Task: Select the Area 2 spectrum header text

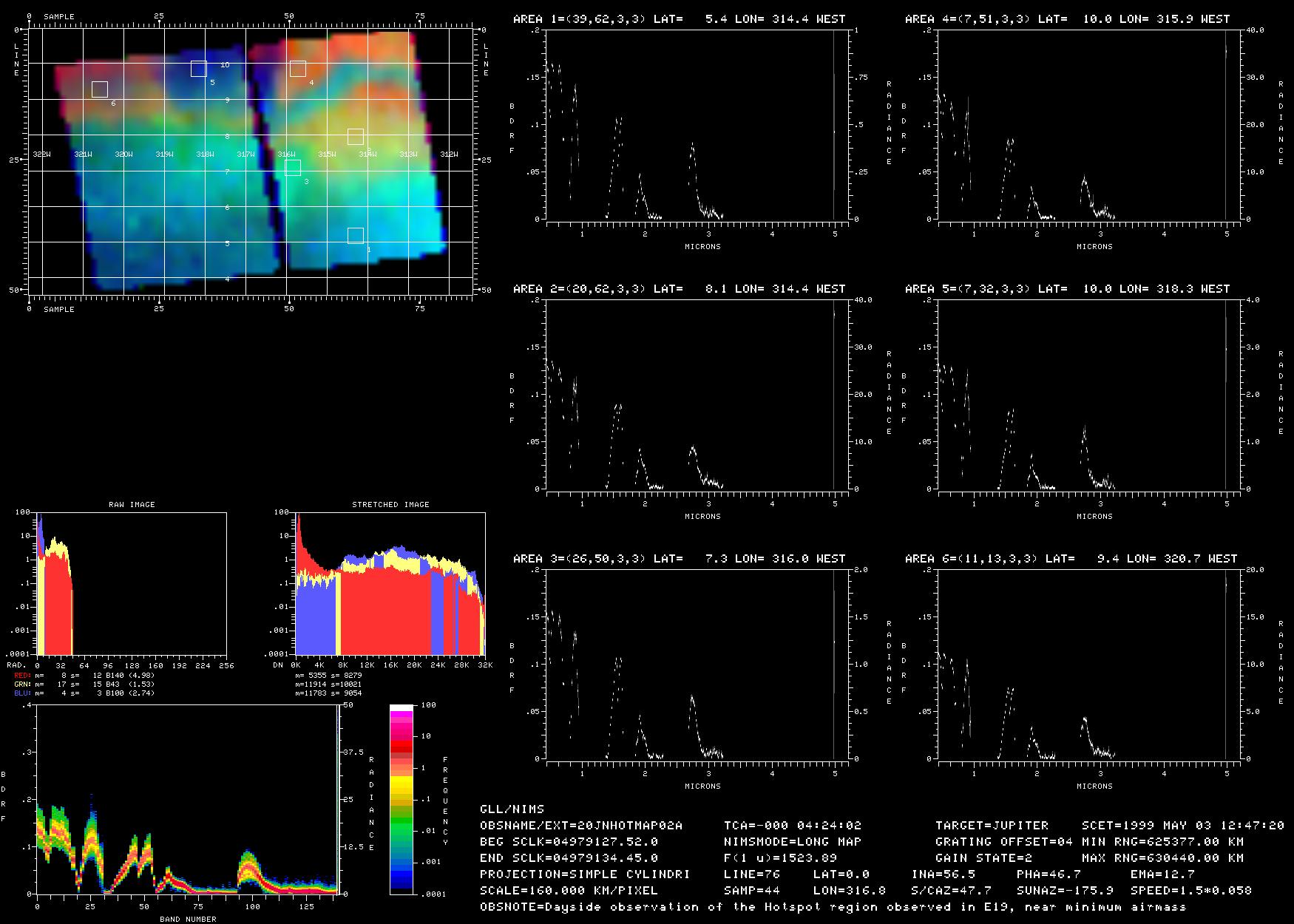Action: point(679,289)
